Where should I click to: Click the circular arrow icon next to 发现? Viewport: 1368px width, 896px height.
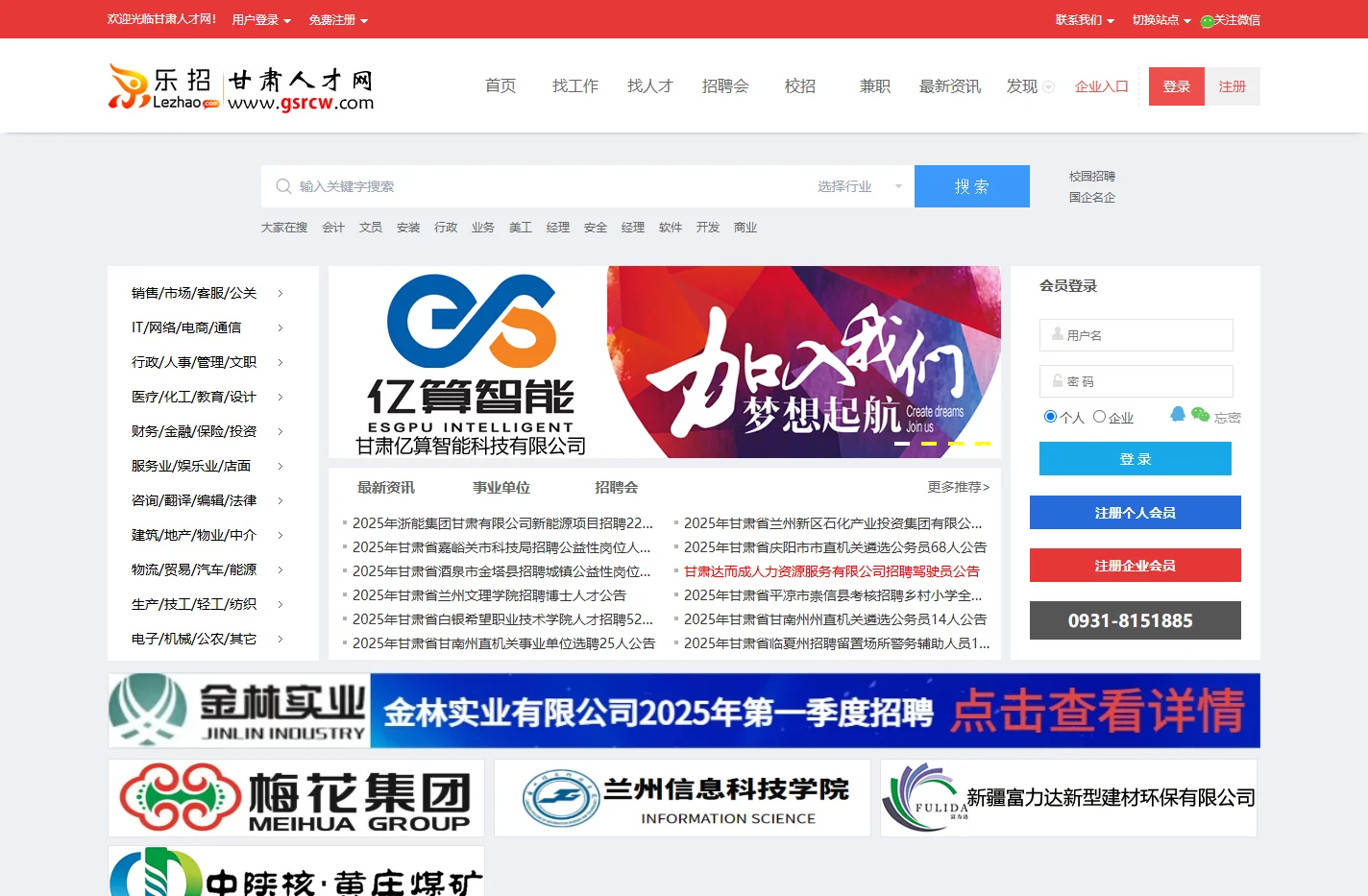coord(1049,87)
